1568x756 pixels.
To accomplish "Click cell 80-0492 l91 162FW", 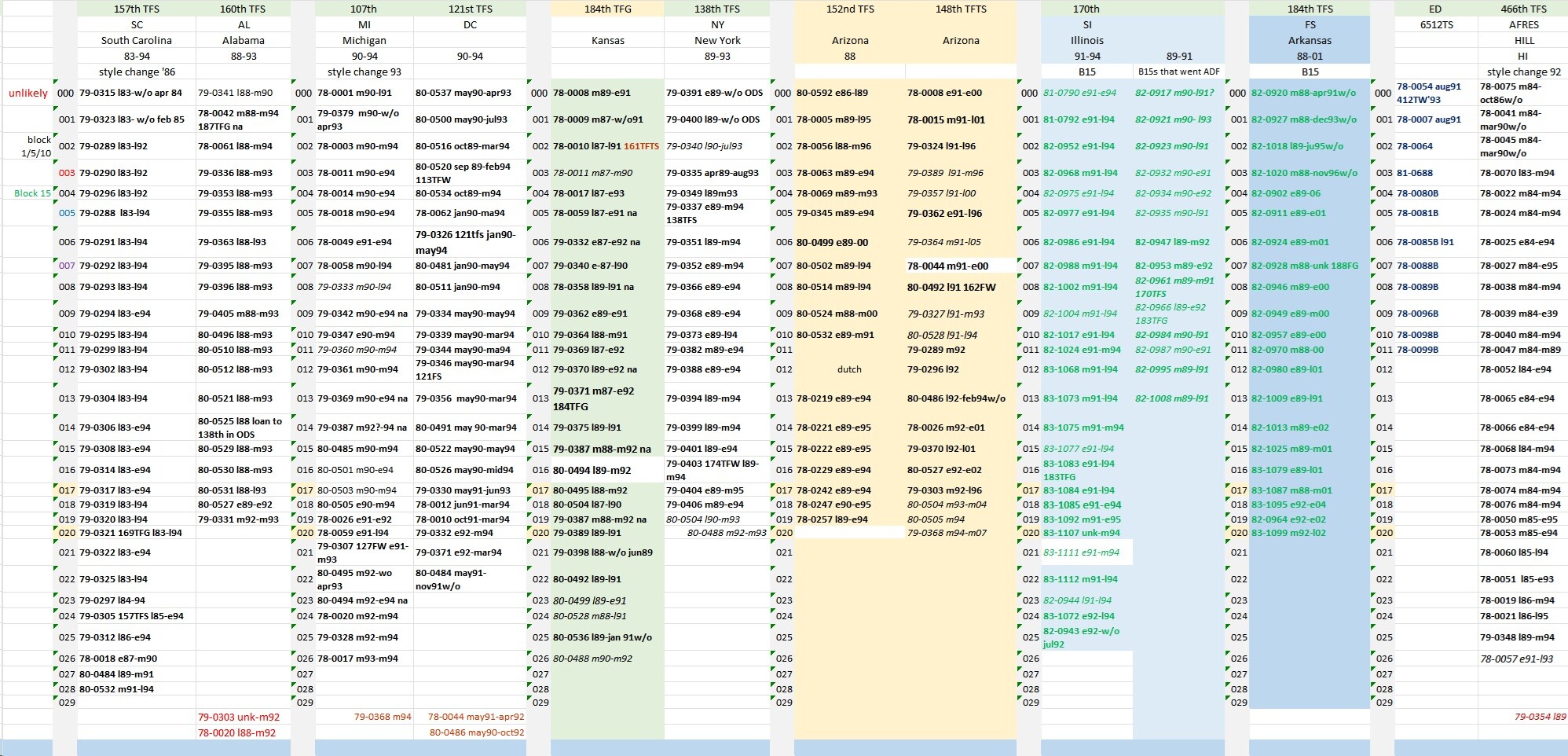I will pos(951,288).
